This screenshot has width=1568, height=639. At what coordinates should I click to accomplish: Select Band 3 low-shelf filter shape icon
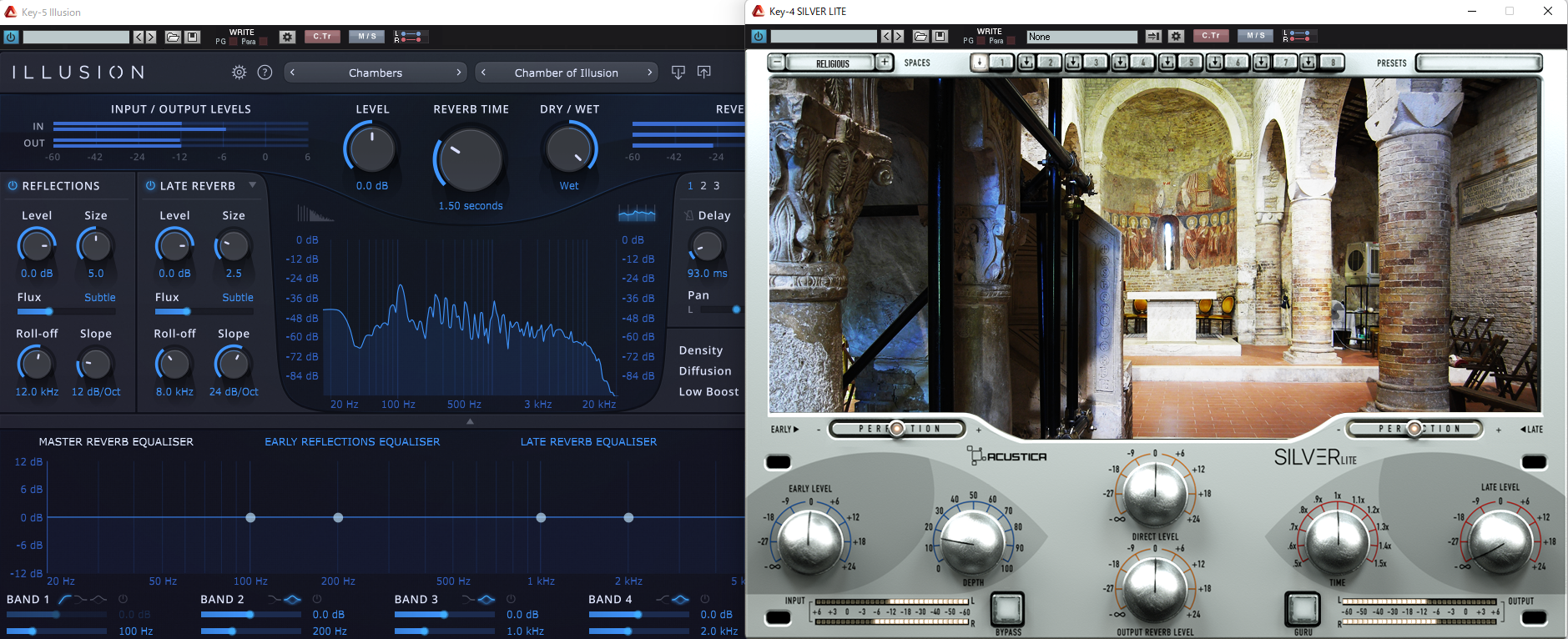468,599
